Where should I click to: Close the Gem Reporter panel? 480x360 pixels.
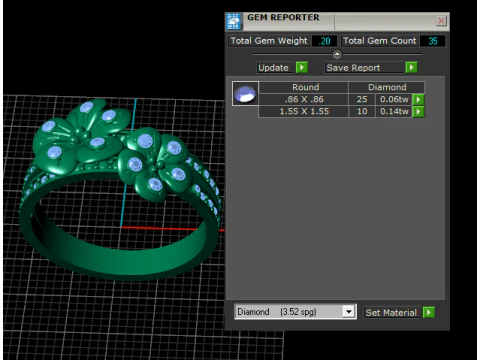(441, 21)
